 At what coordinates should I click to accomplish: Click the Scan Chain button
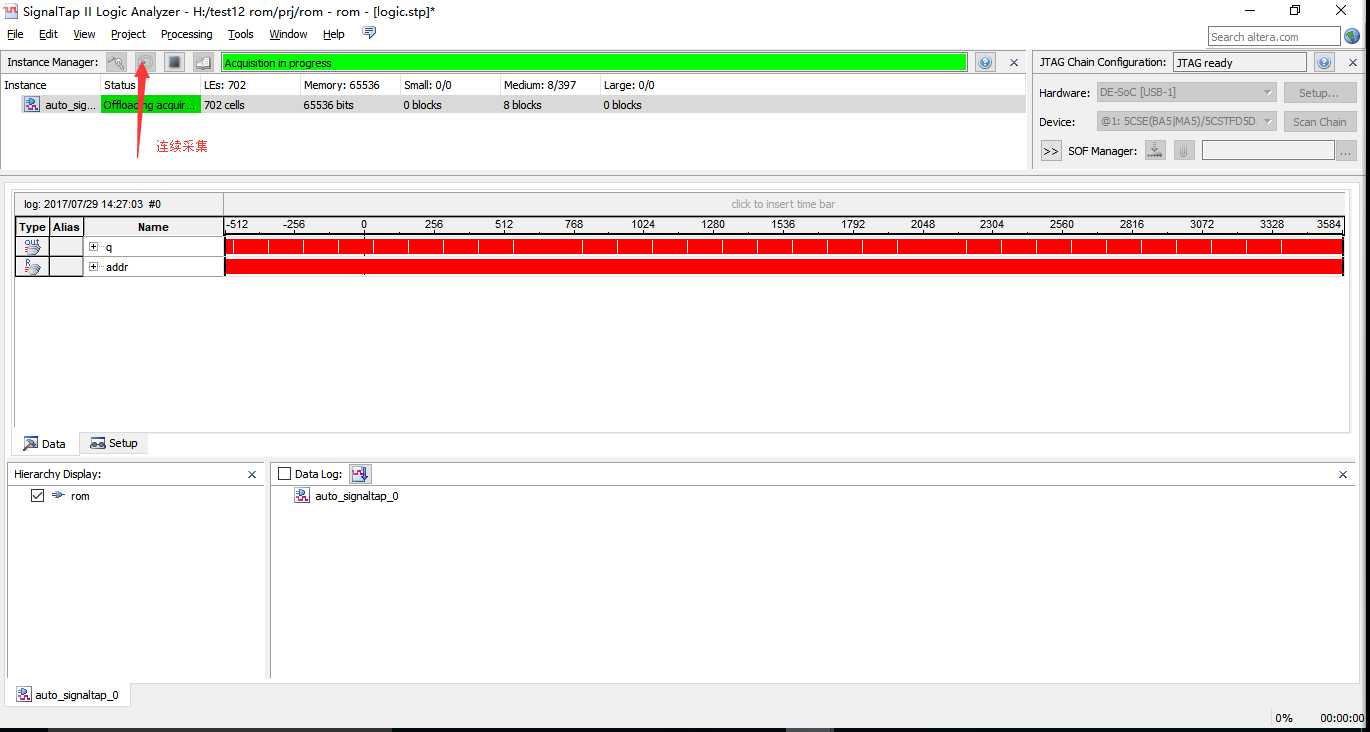click(1319, 122)
